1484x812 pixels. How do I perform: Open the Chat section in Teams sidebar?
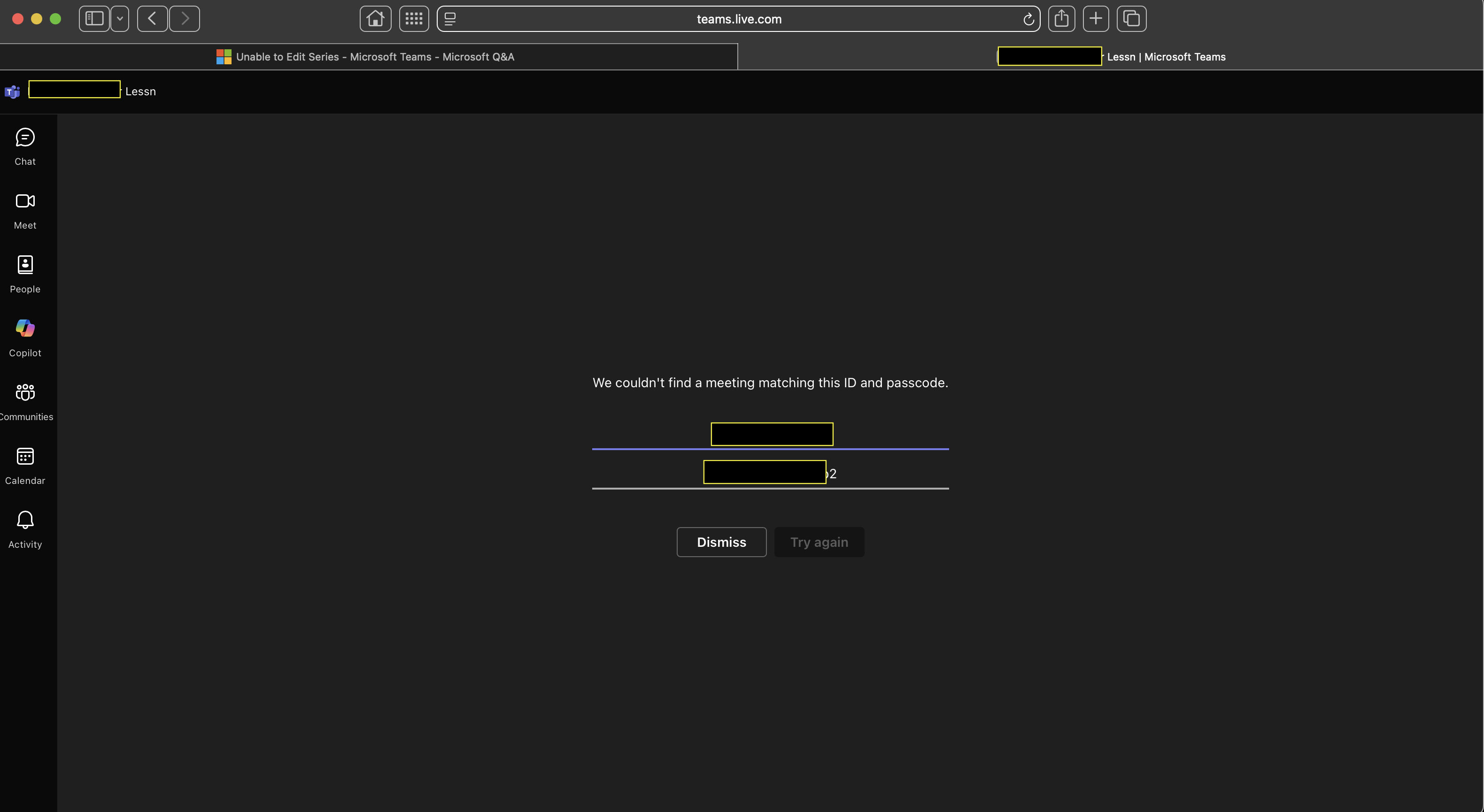tap(25, 147)
